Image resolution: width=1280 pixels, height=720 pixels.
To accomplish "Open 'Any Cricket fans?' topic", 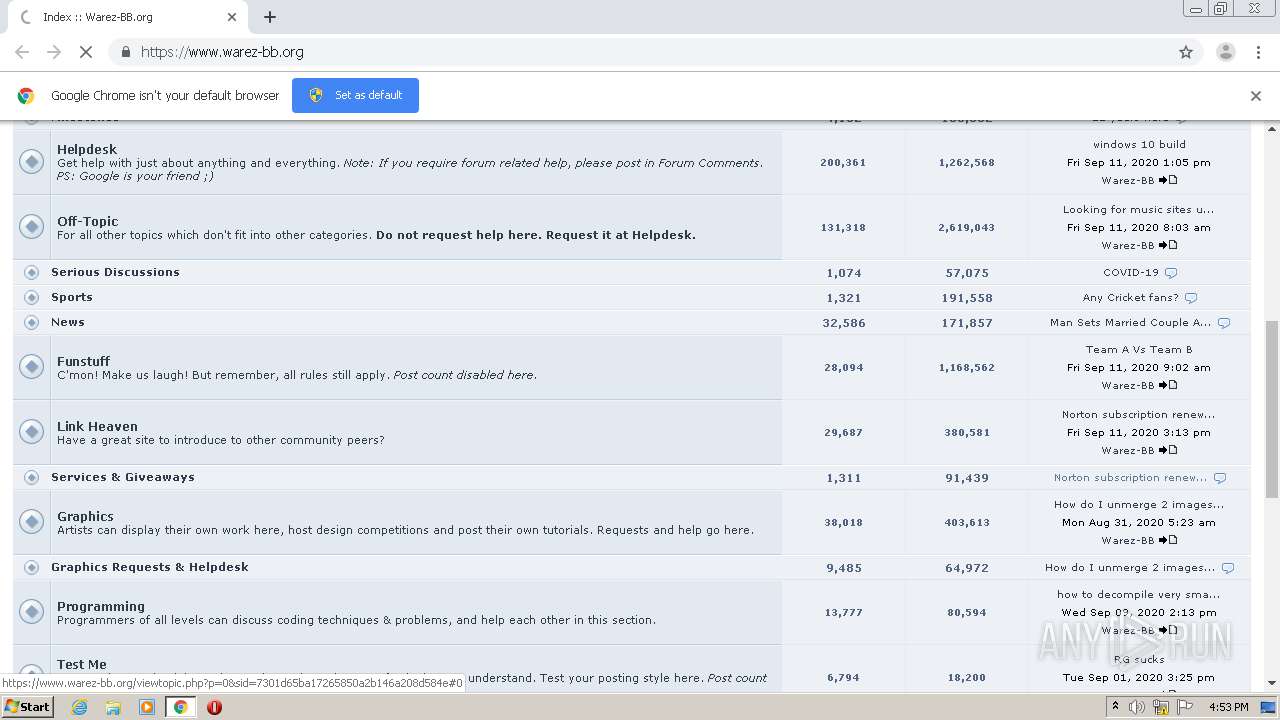I will point(1130,297).
